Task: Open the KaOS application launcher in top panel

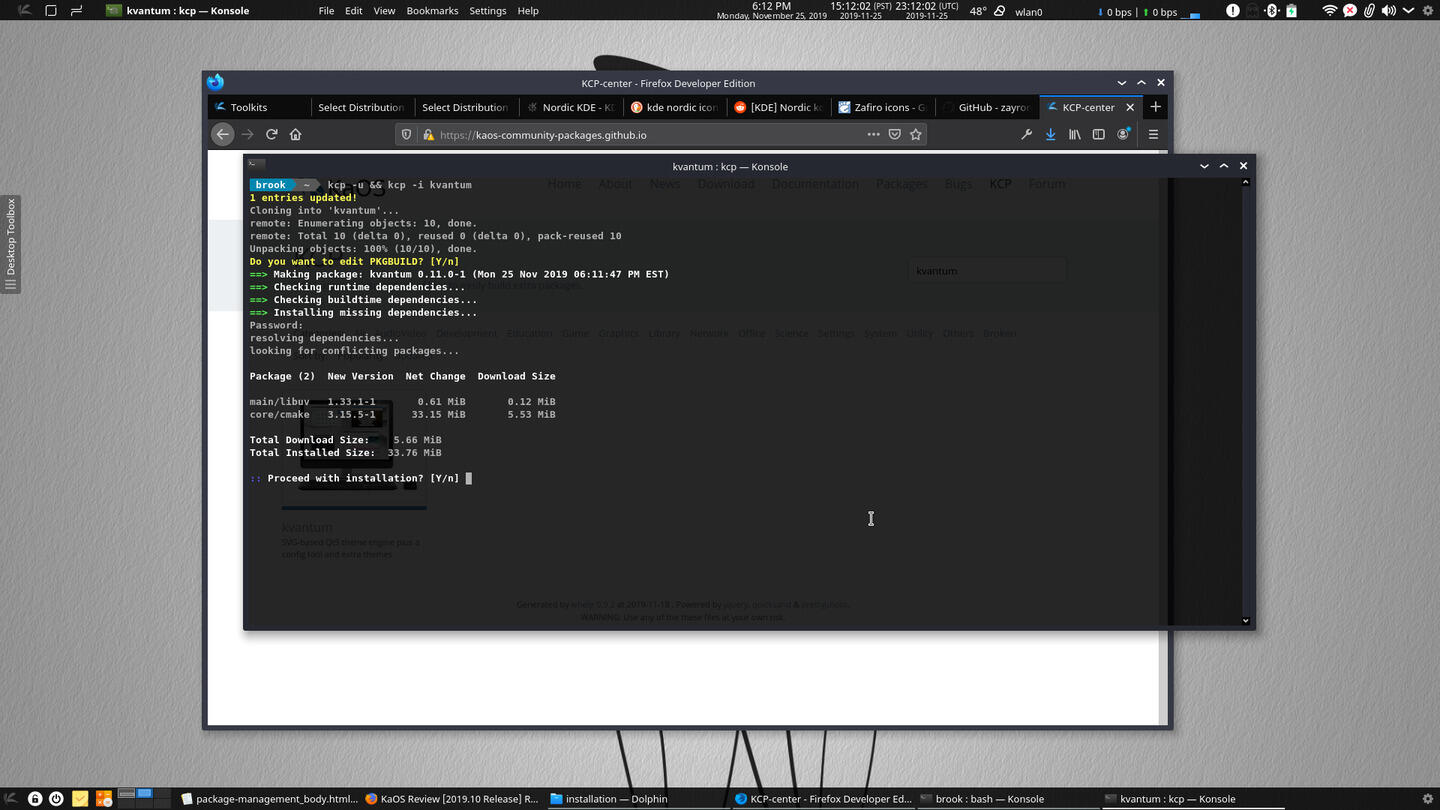Action: (x=24, y=11)
